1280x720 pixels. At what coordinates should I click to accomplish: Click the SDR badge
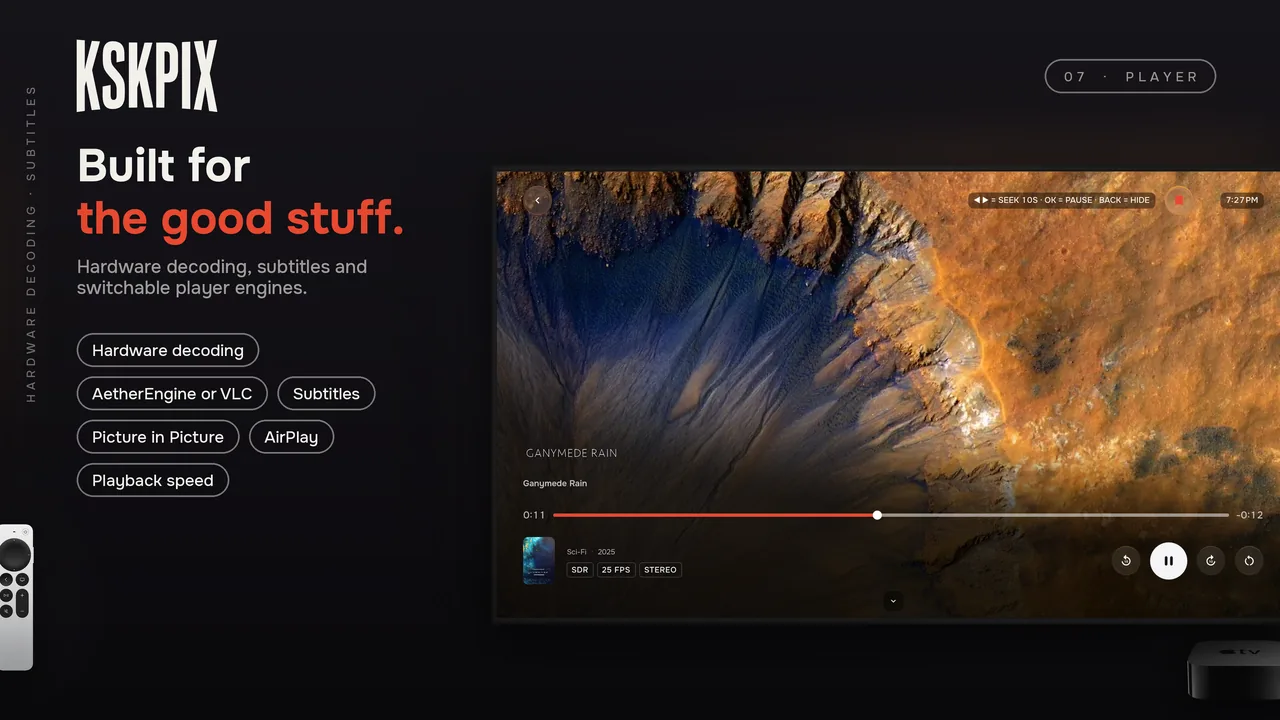[580, 570]
